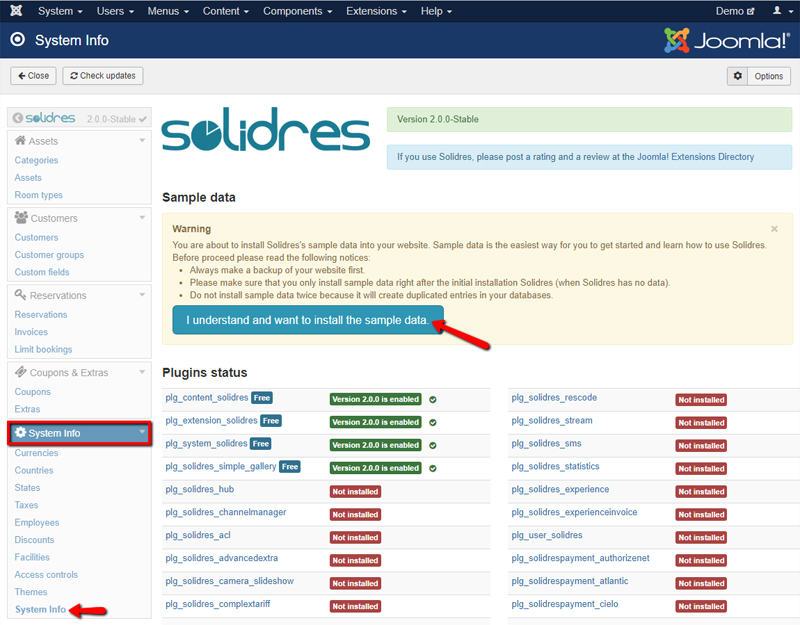
Task: Install the Solidres sample data
Action: click(308, 320)
